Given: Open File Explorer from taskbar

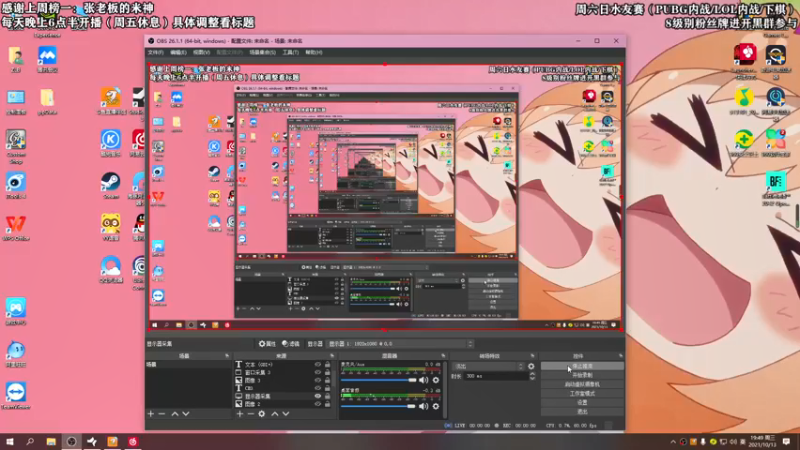Looking at the screenshot, I should (x=51, y=441).
